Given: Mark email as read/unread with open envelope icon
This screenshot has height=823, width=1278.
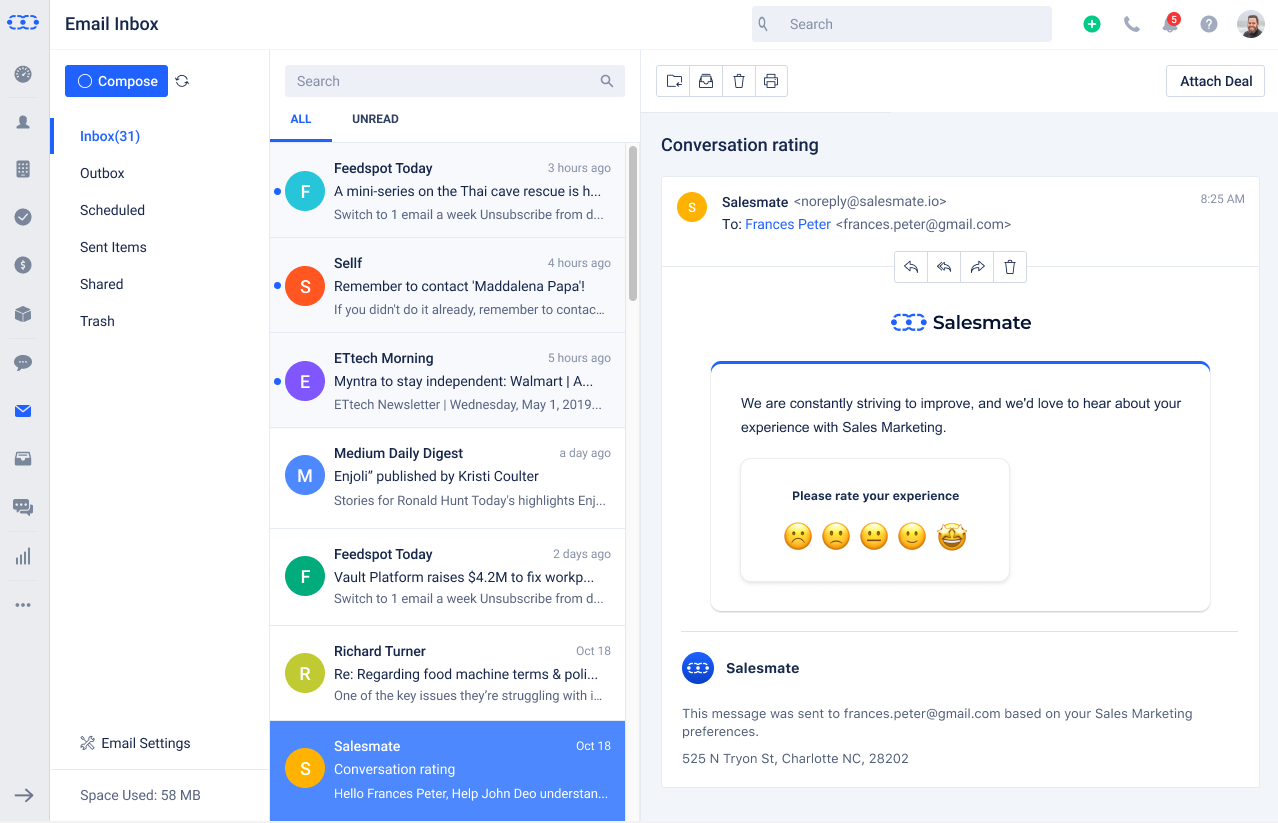Looking at the screenshot, I should coord(706,81).
